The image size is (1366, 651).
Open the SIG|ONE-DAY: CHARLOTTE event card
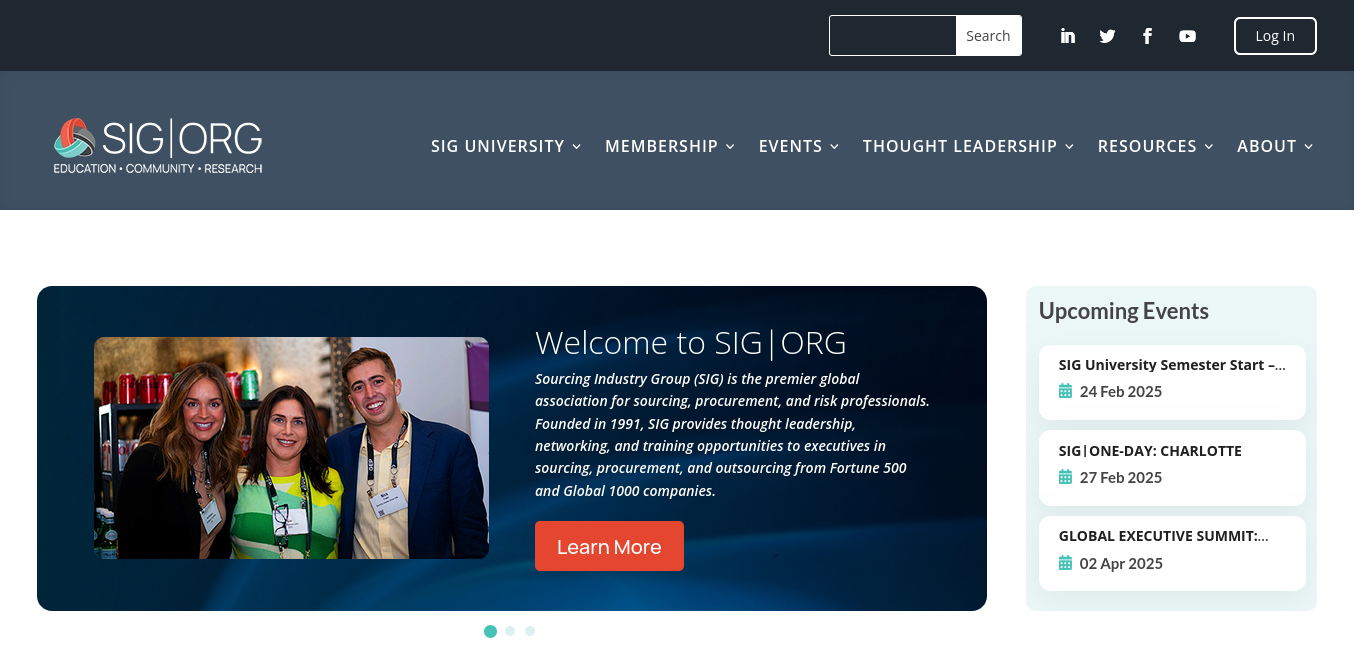coord(1172,467)
